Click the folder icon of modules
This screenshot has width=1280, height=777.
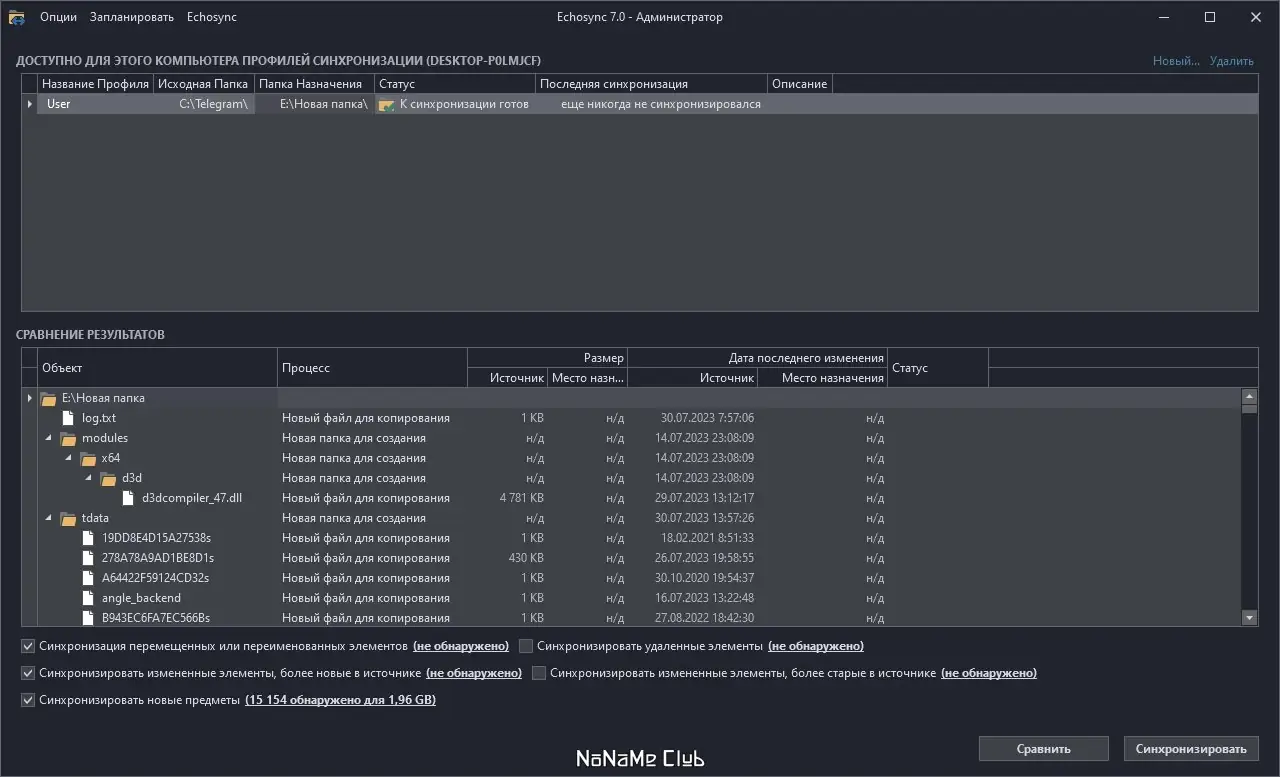(x=68, y=439)
